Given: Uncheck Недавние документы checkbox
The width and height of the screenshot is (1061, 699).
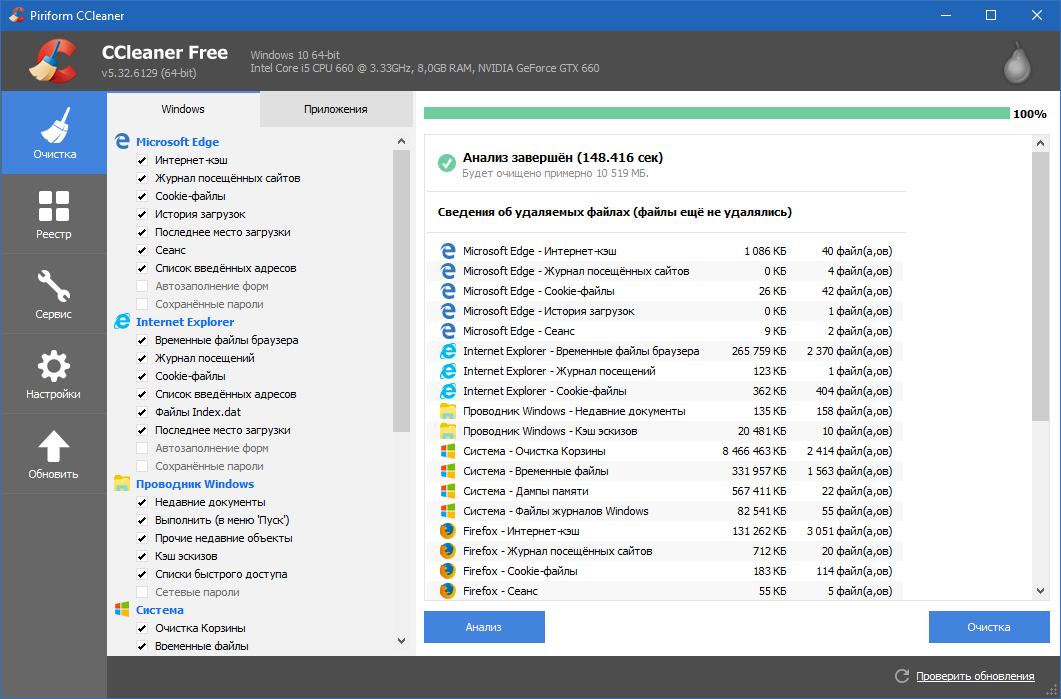Looking at the screenshot, I should [x=142, y=502].
